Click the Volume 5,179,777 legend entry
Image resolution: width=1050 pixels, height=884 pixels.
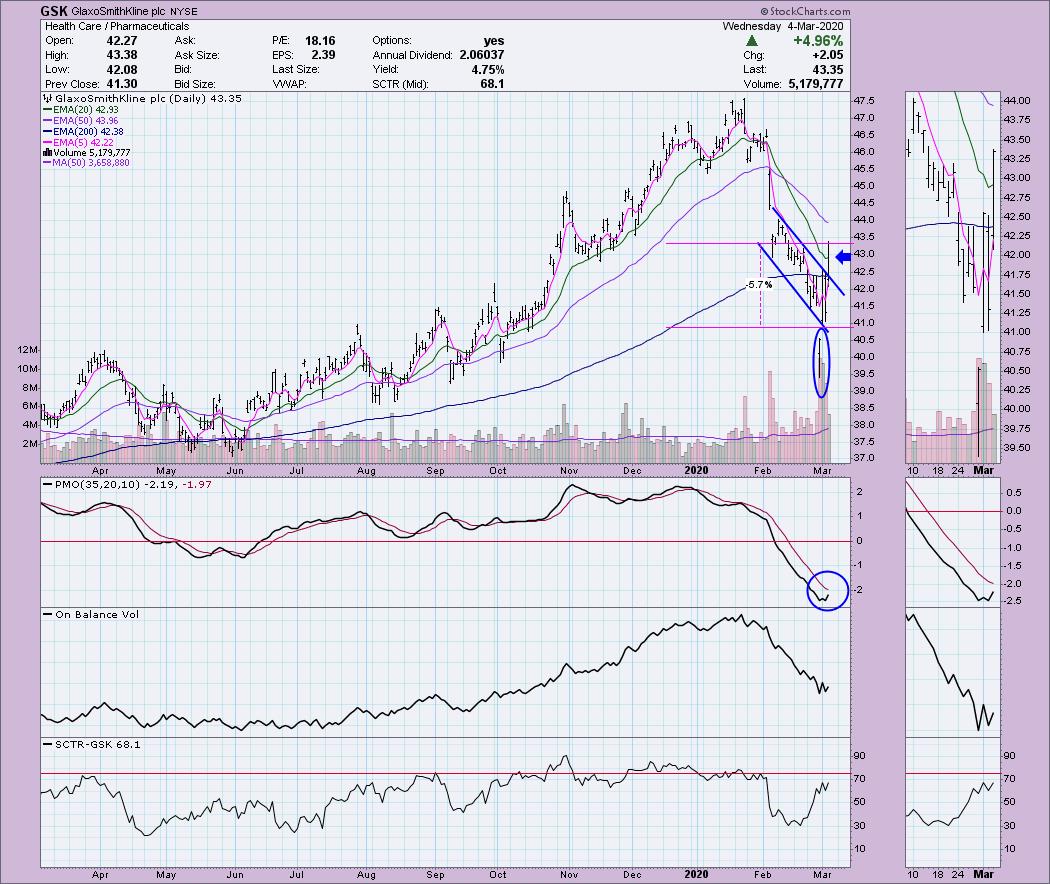pyautogui.click(x=87, y=152)
